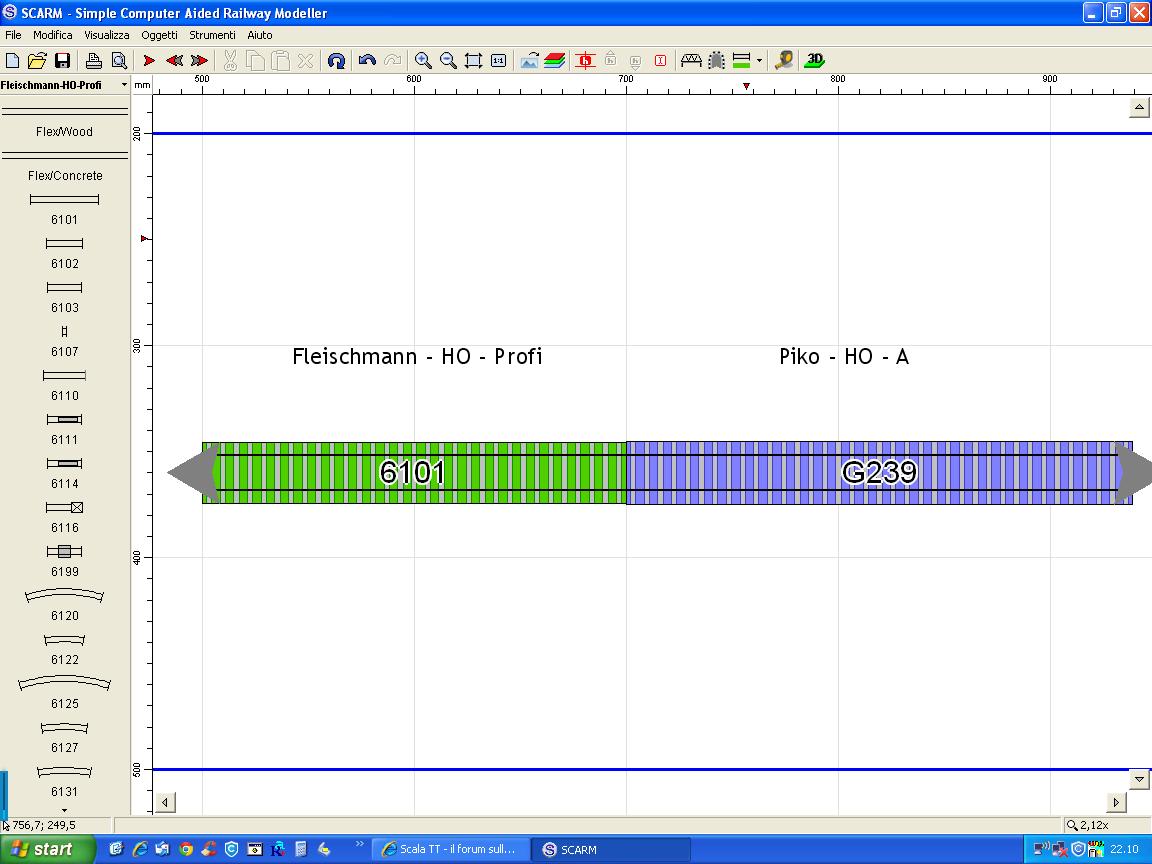Undo the last action with the blue arrow
The width and height of the screenshot is (1152, 864).
pos(367,61)
